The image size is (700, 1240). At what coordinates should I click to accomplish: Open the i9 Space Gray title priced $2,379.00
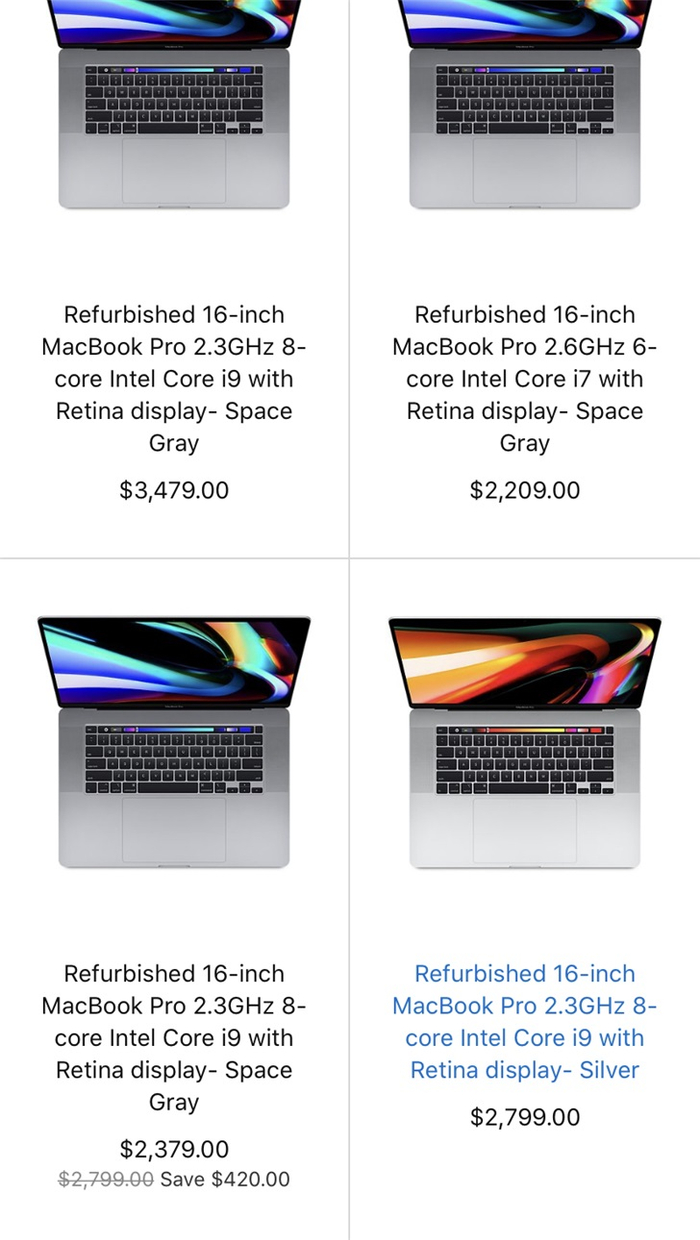pyautogui.click(x=174, y=1037)
